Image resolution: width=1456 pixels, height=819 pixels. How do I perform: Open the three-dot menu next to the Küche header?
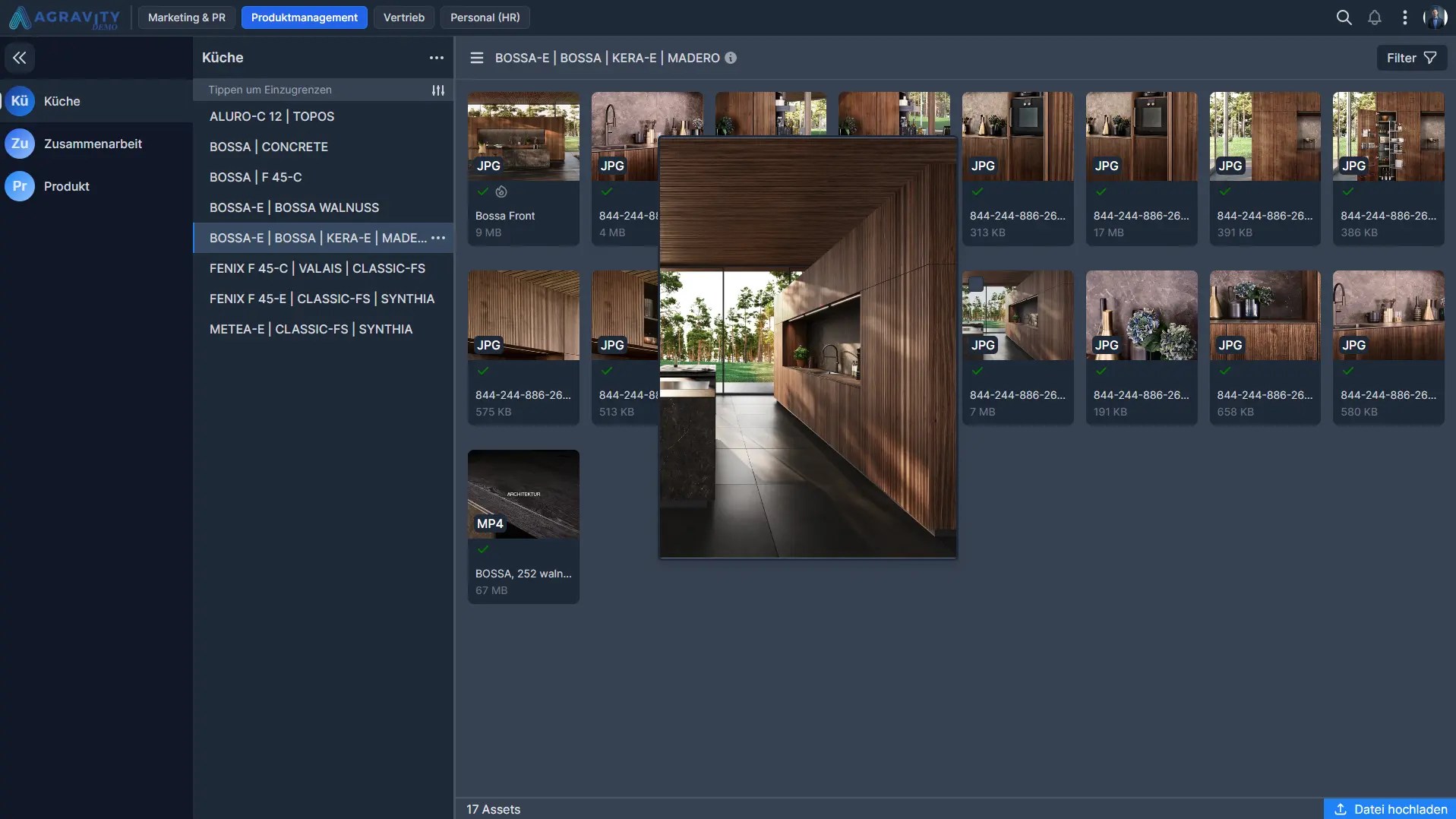(x=437, y=58)
